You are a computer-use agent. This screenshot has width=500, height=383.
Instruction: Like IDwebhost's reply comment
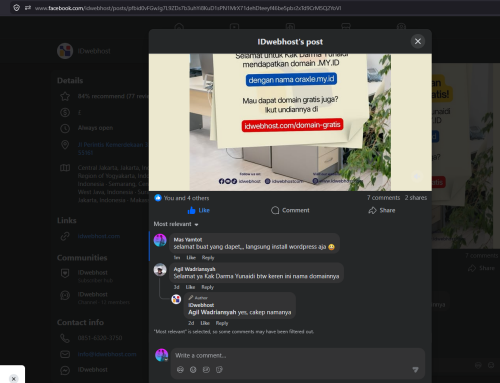(x=205, y=323)
